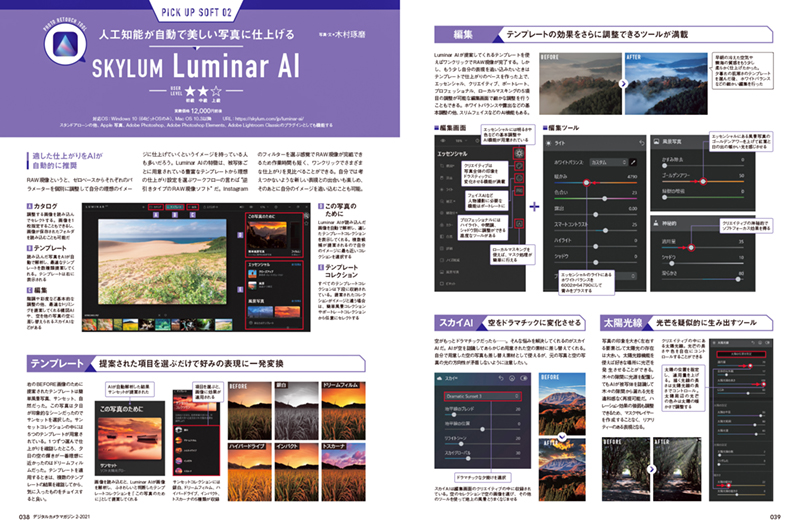Select the waterfall filmstrip thumbnail
Image resolution: width=800 pixels, height=530 pixels.
tap(206, 324)
